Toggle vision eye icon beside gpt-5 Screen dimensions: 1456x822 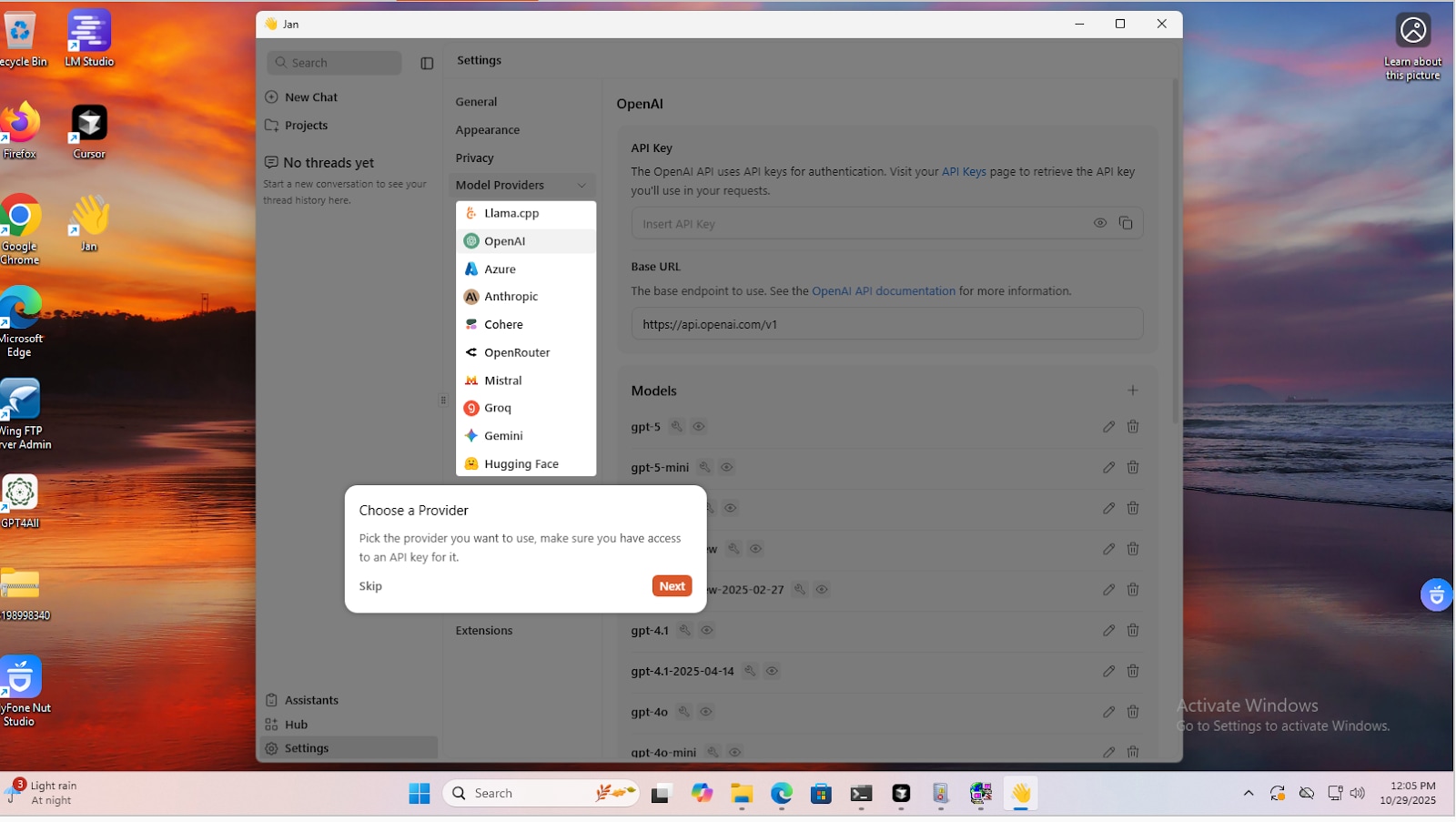click(x=699, y=427)
